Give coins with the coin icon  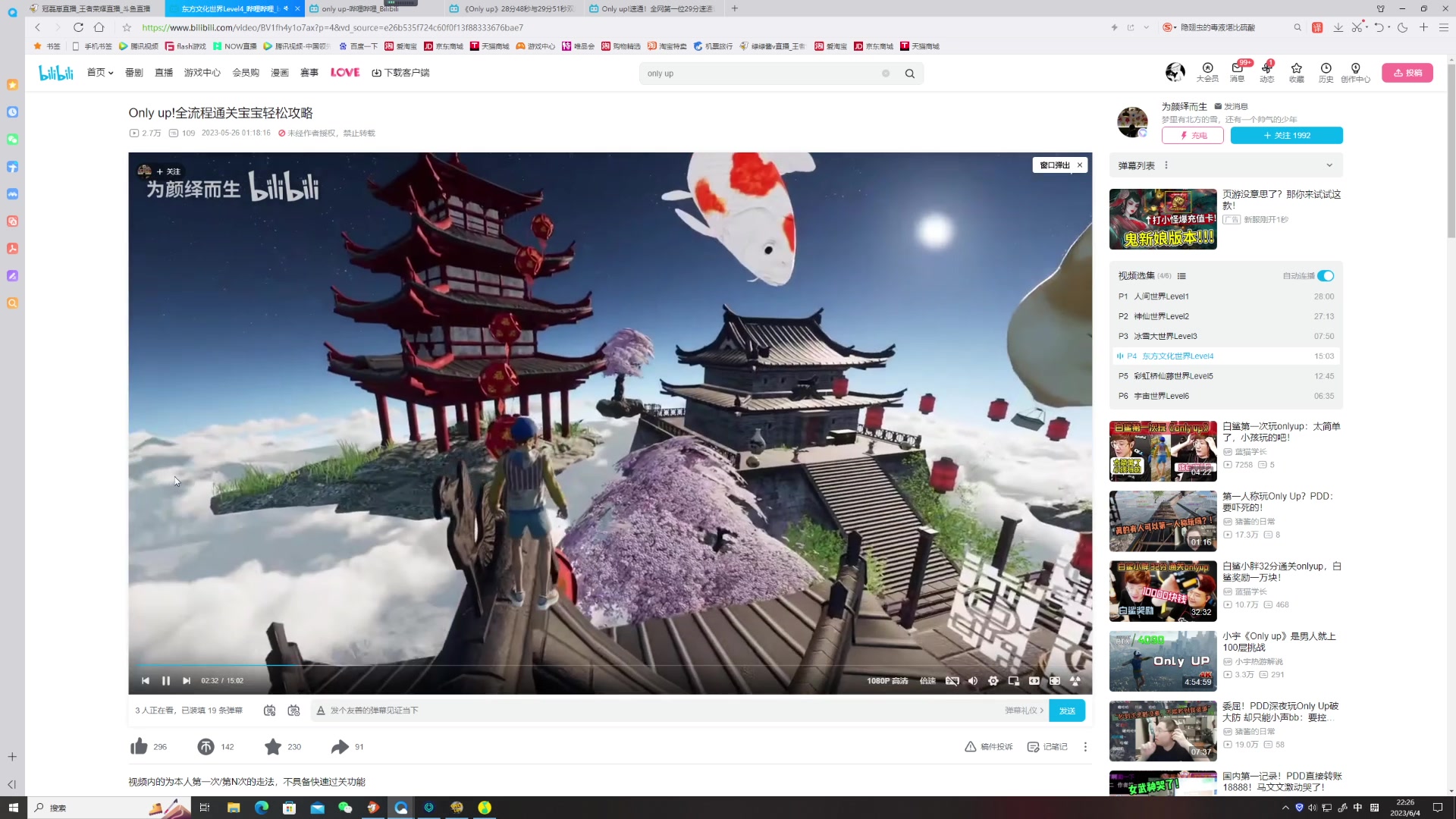tap(206, 747)
